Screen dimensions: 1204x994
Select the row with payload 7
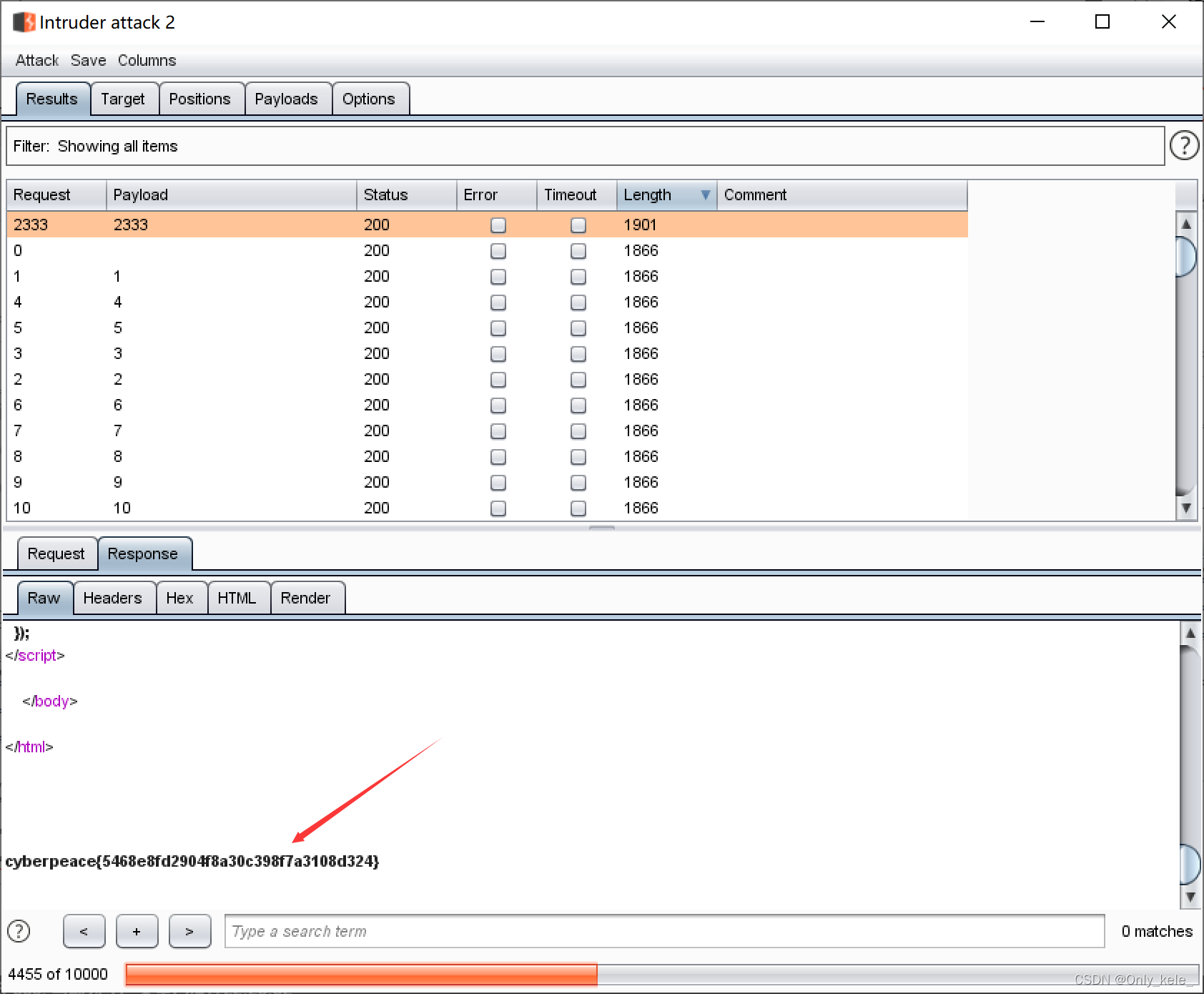(x=487, y=430)
